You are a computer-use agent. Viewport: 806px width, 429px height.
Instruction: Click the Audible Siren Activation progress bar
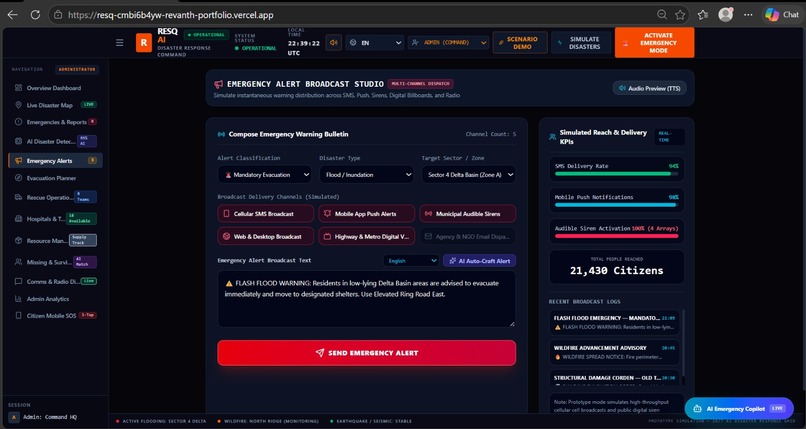click(616, 236)
